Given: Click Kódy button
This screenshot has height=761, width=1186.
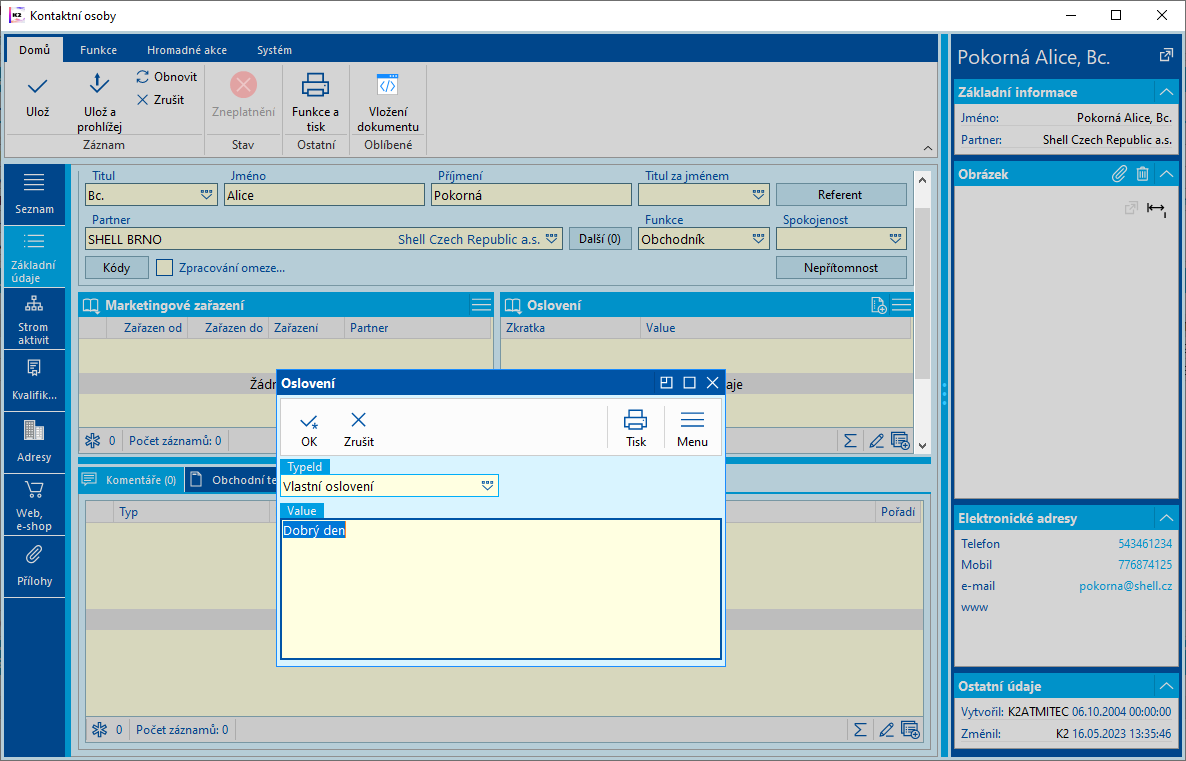Looking at the screenshot, I should (x=116, y=268).
